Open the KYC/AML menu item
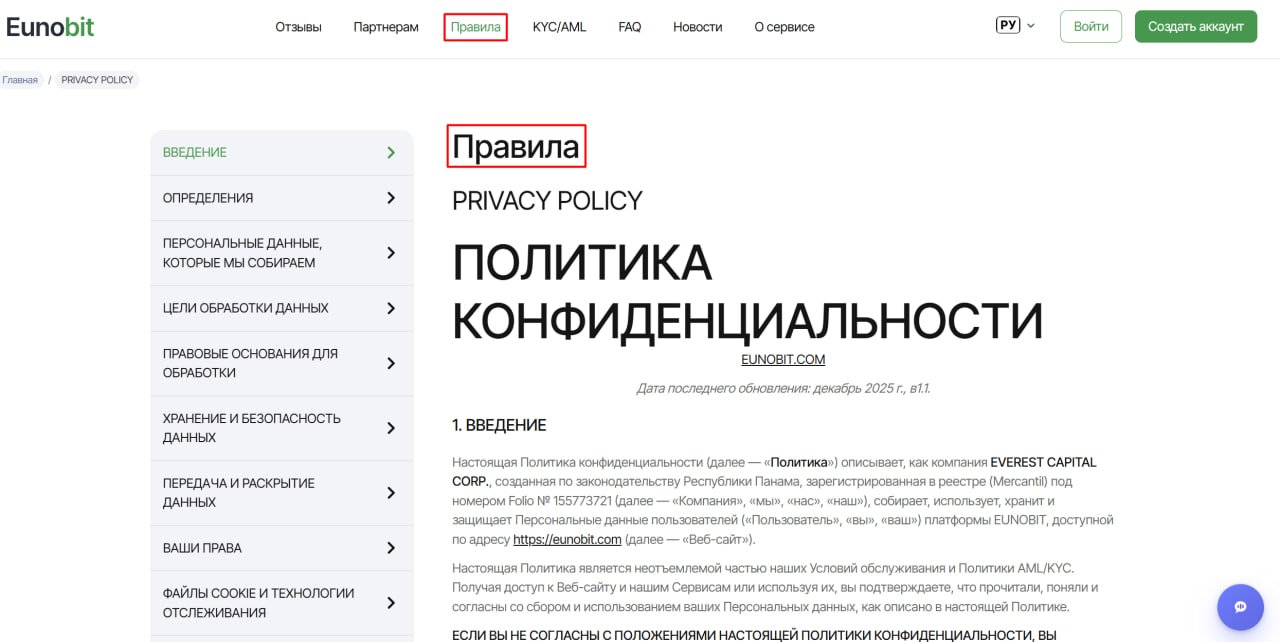 (559, 27)
